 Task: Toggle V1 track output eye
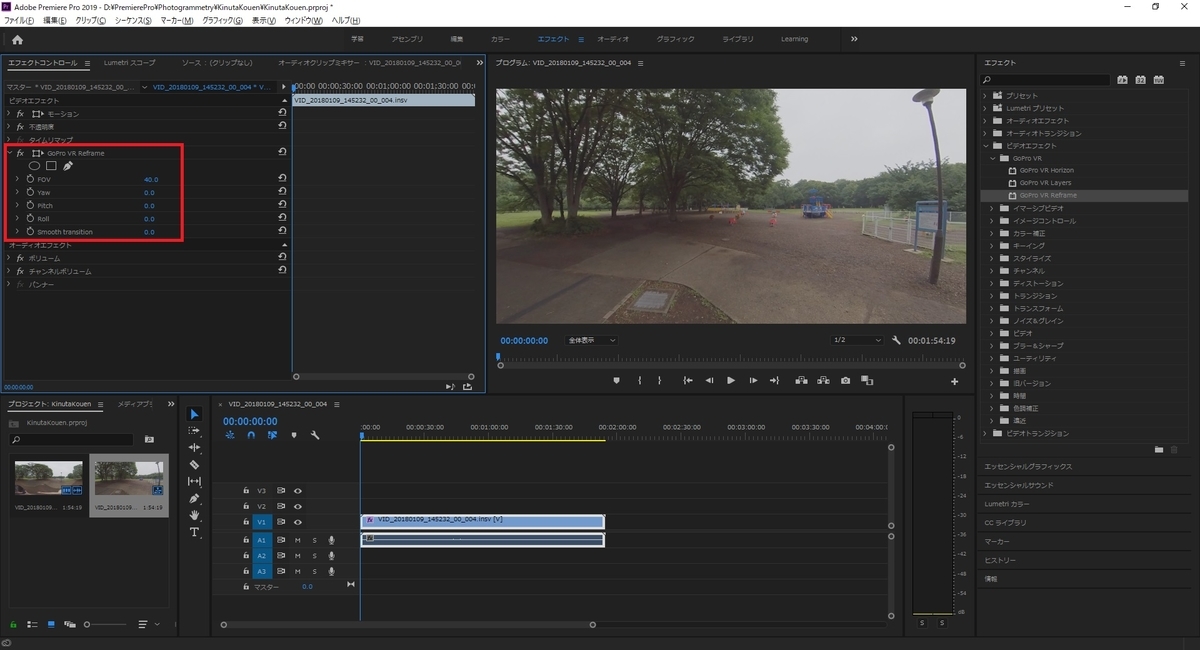(x=297, y=522)
